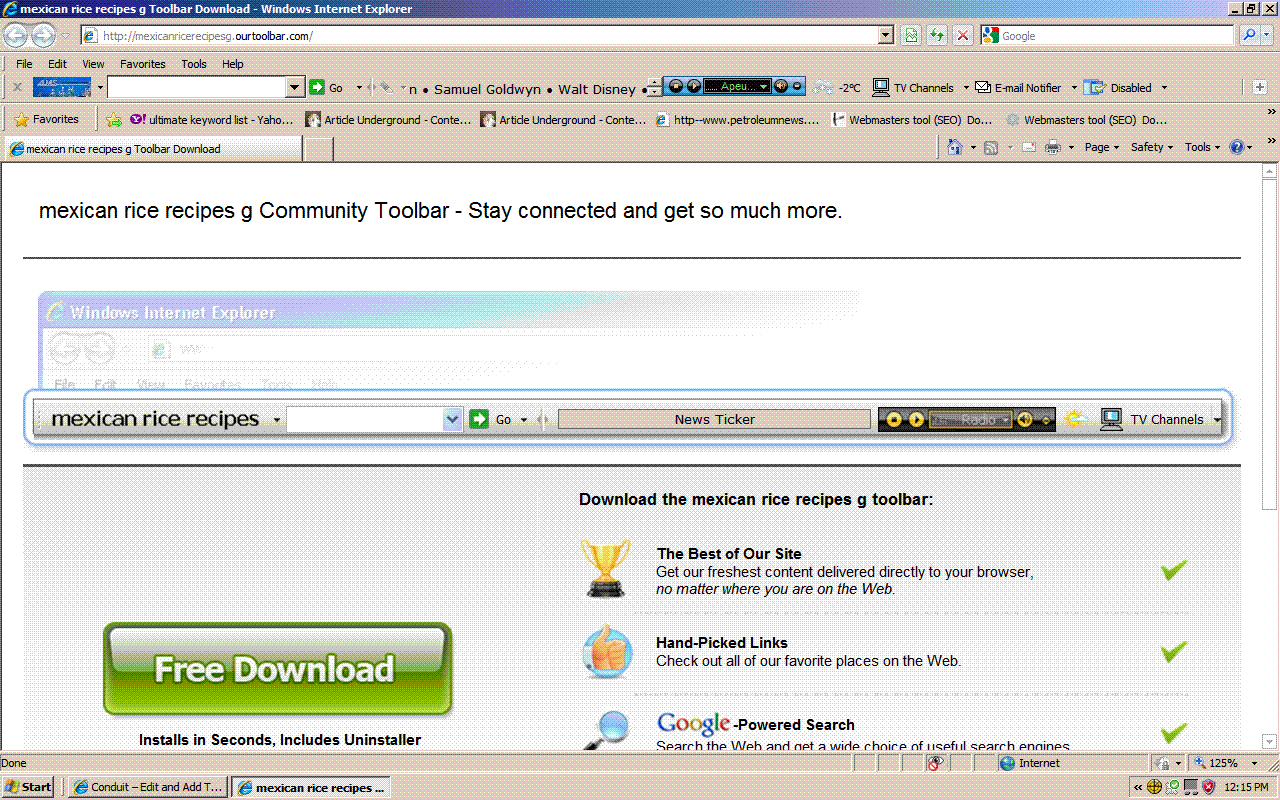Open a new blank tab
This screenshot has height=800, width=1280.
pyautogui.click(x=318, y=149)
